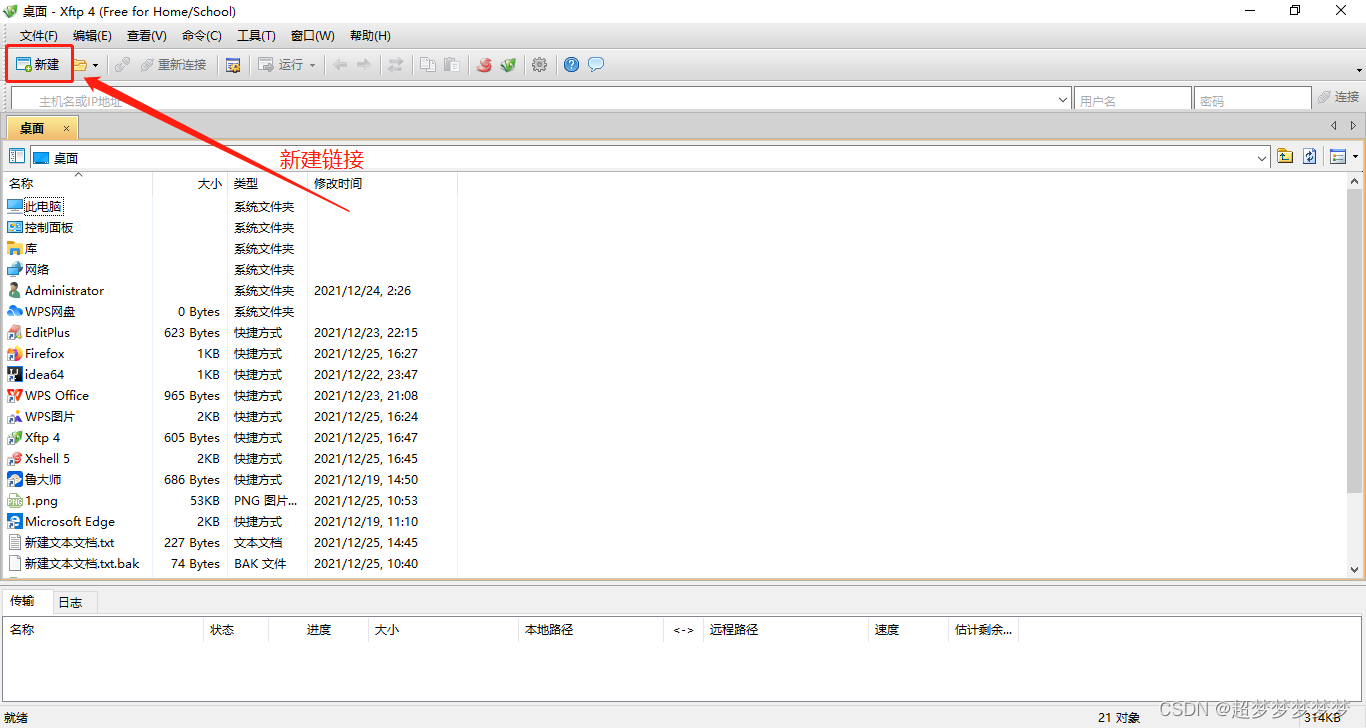Open the session properties icon
Viewport: 1366px width, 728px height.
click(233, 65)
